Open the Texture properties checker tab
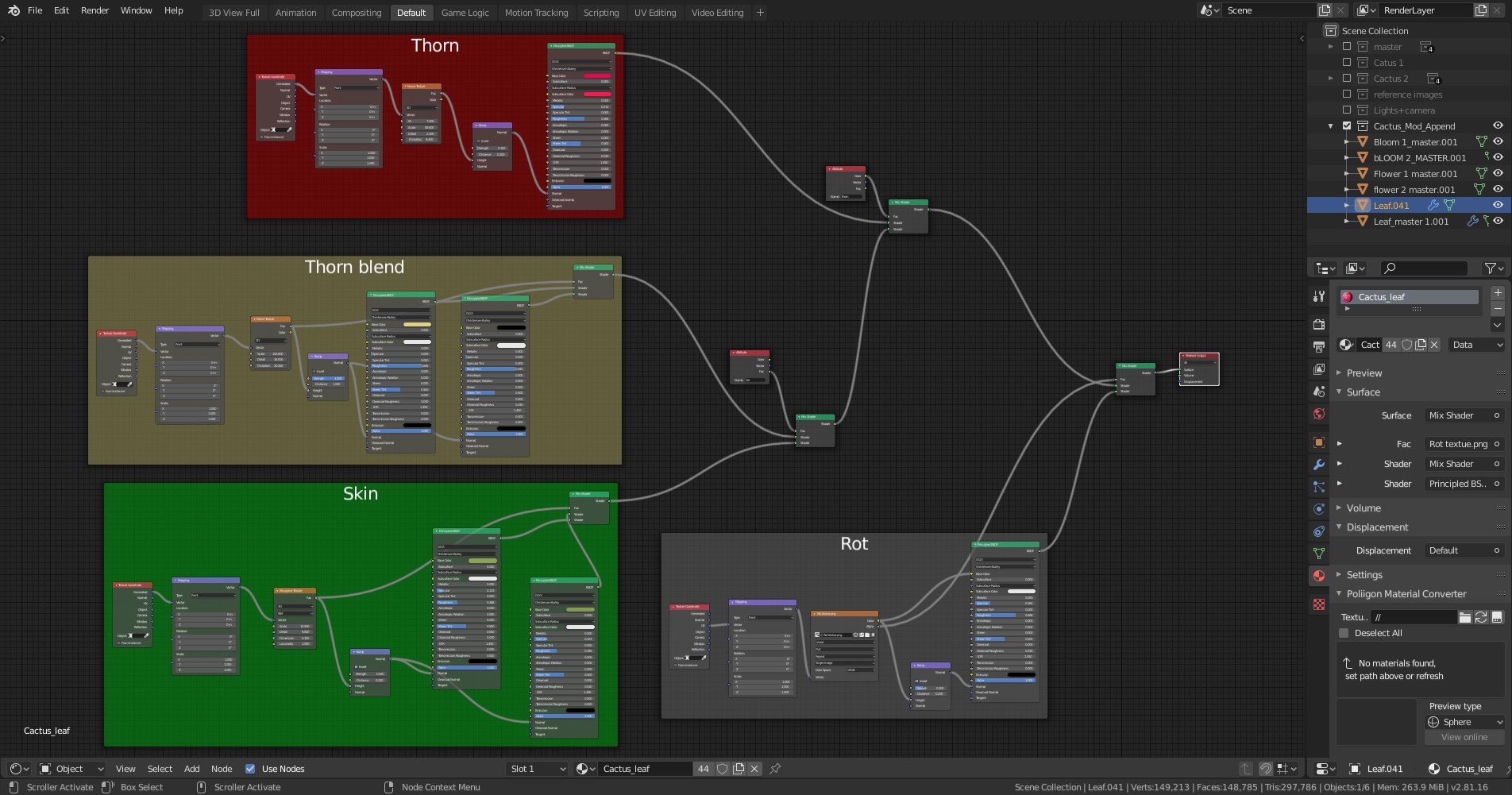This screenshot has width=1512, height=795. click(1319, 604)
